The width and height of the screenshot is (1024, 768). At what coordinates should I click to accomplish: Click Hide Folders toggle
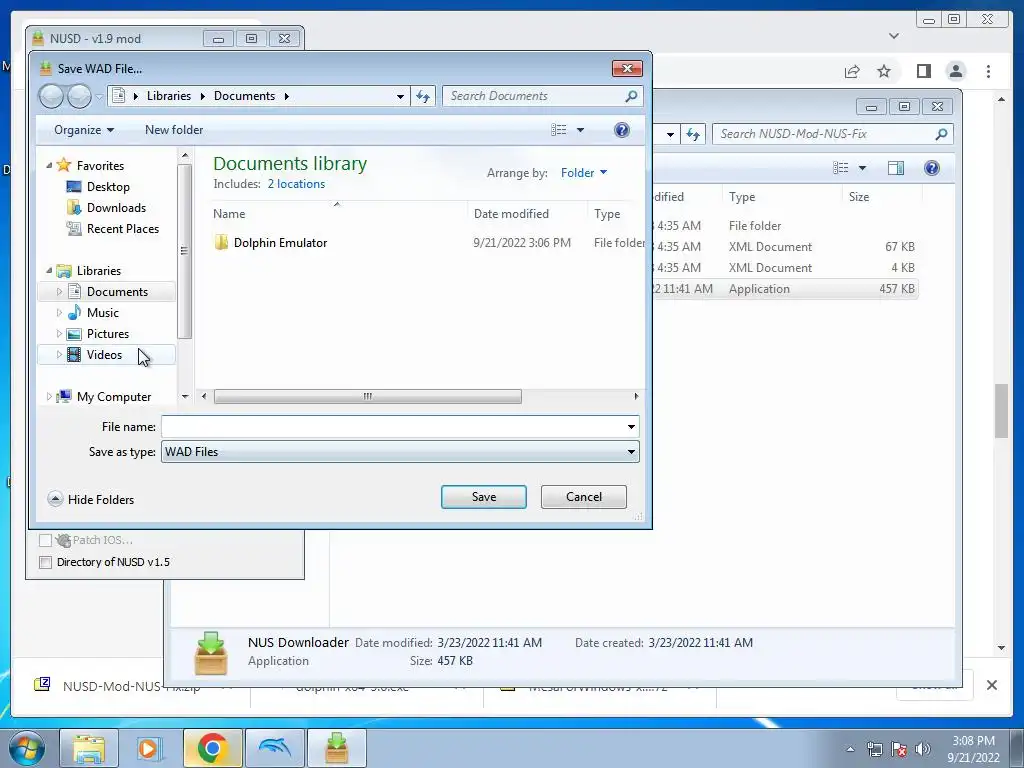(x=91, y=500)
